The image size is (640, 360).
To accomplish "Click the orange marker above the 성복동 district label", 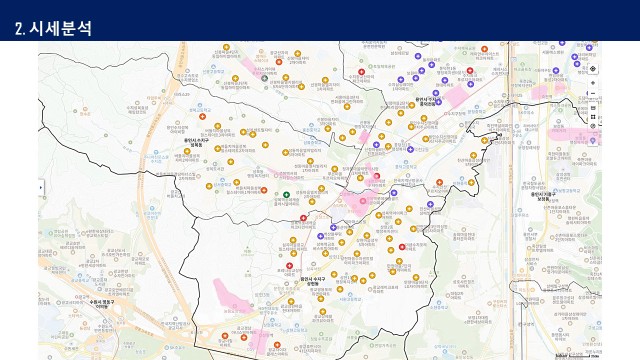I will point(202,117).
